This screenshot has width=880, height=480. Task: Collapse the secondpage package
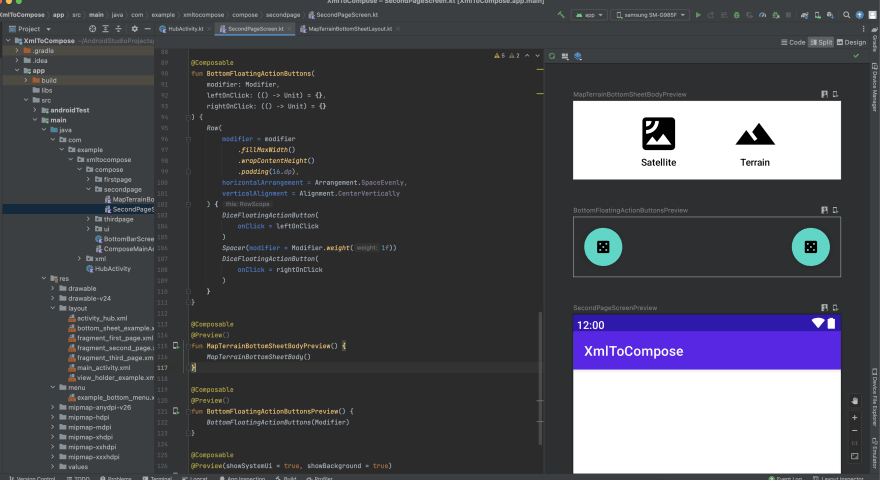(x=89, y=189)
